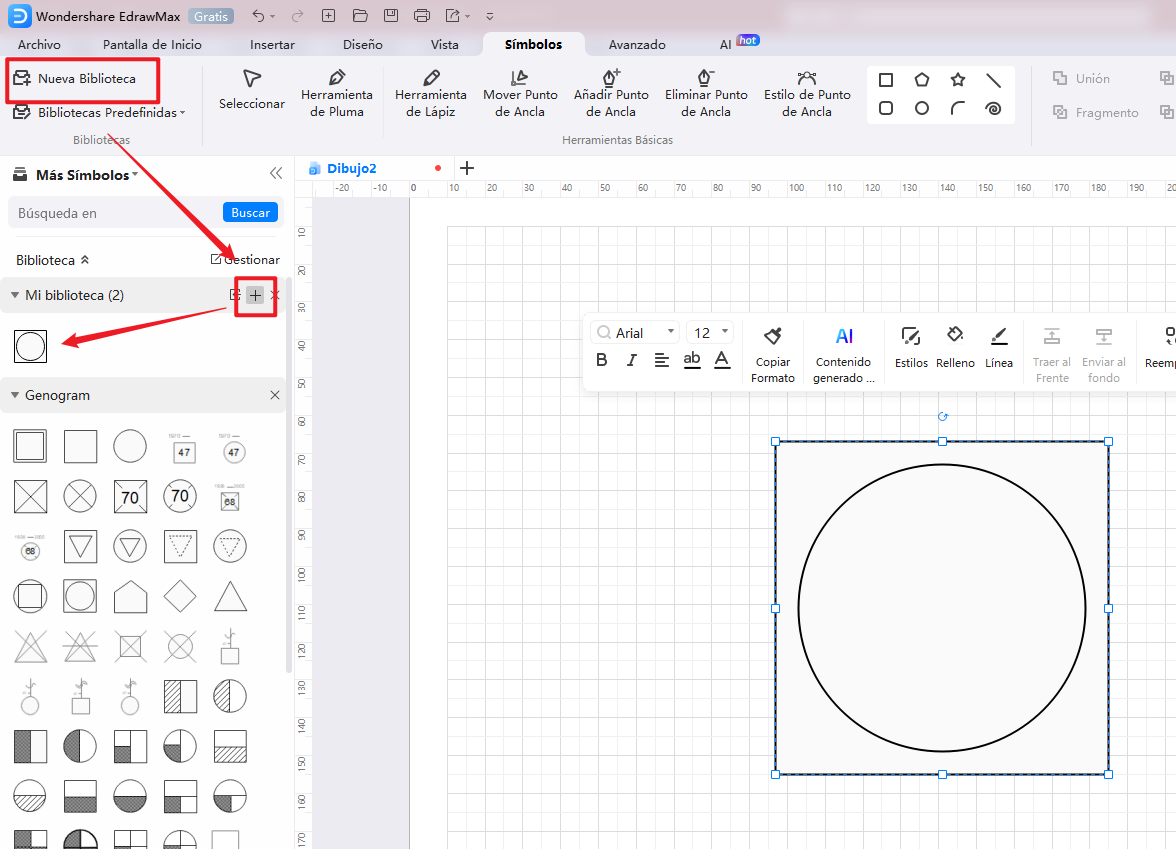
Task: Pick the Eliminar Punto de Ancla tool
Action: point(706,94)
